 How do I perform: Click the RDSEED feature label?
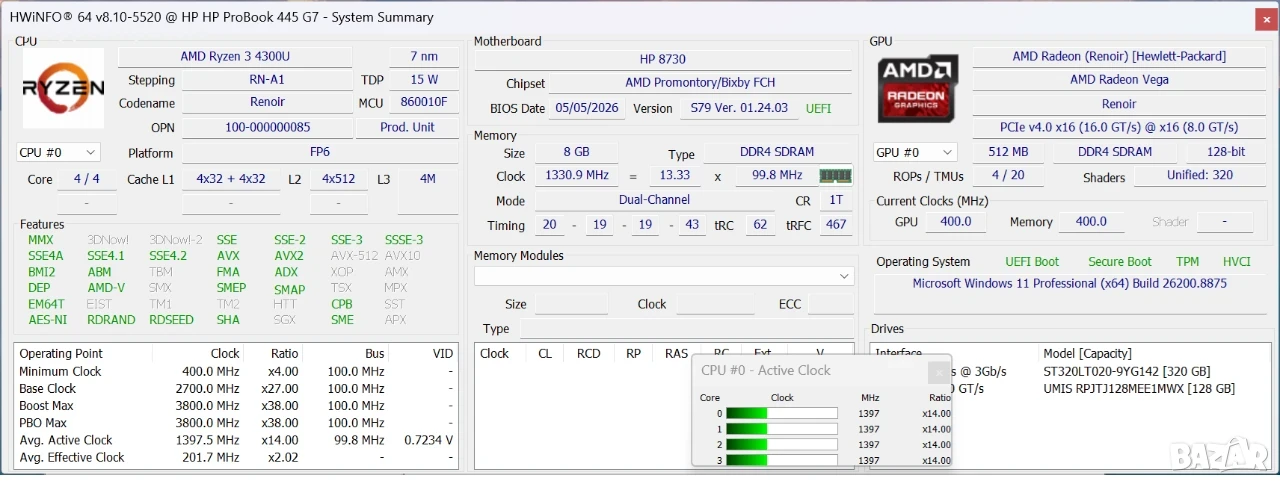[x=171, y=320]
